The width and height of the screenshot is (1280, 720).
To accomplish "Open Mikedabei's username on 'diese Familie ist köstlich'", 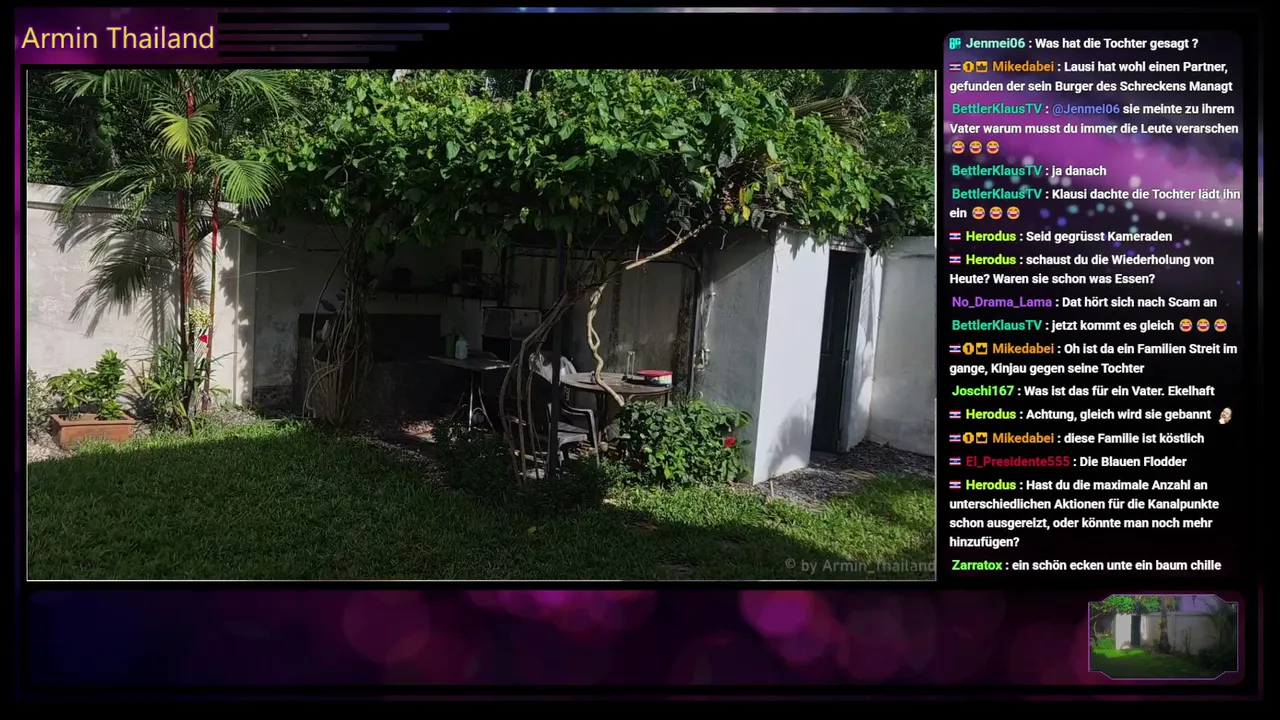I will pyautogui.click(x=1023, y=438).
